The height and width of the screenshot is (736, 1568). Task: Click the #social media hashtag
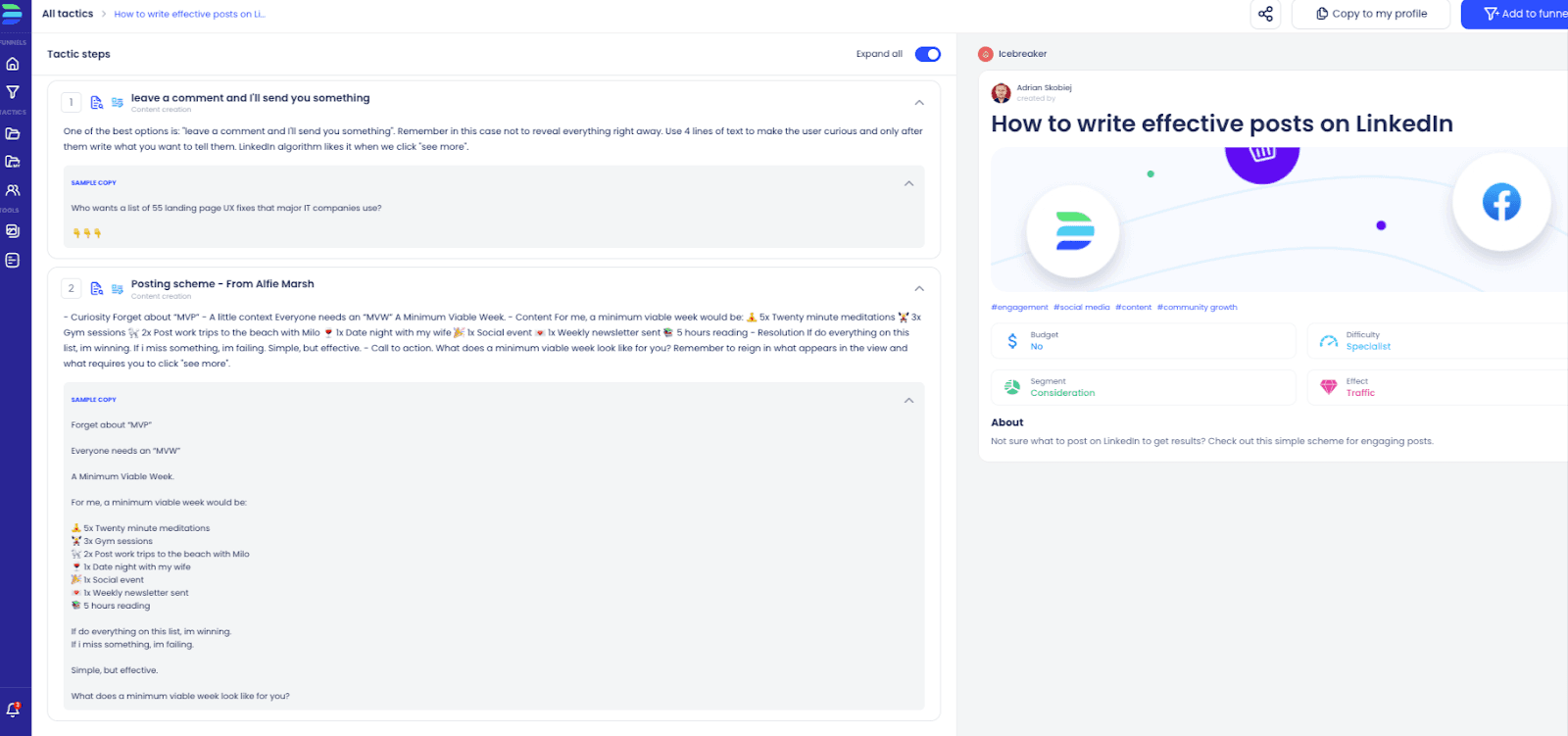1082,308
